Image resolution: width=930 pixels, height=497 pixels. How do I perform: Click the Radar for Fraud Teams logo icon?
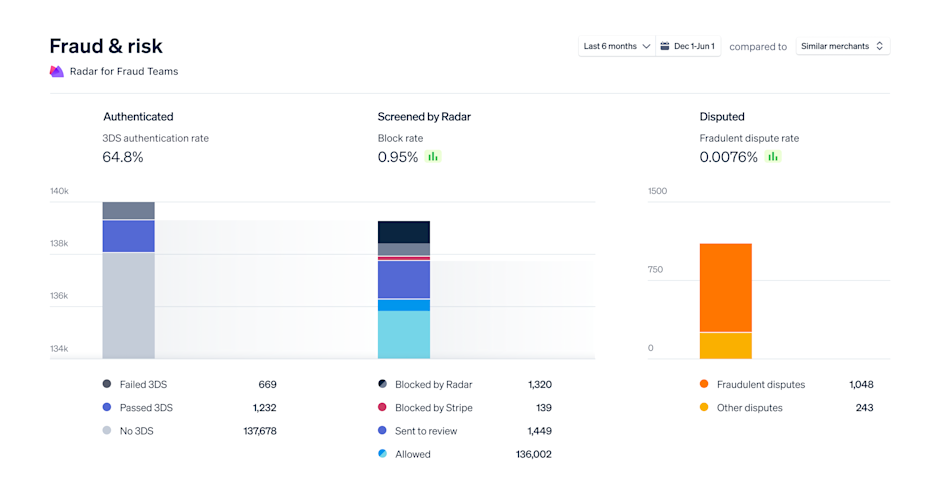(56, 71)
